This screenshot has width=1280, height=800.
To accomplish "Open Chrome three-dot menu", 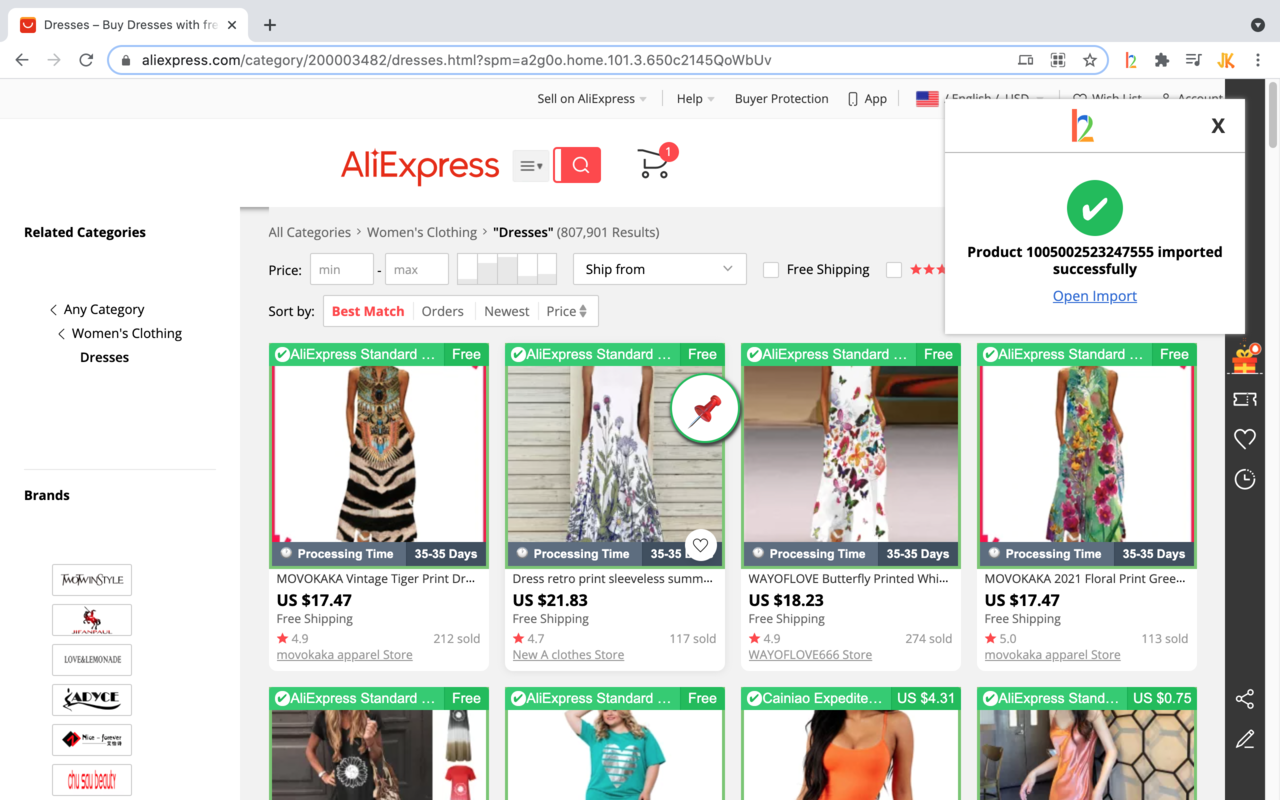I will (1258, 60).
